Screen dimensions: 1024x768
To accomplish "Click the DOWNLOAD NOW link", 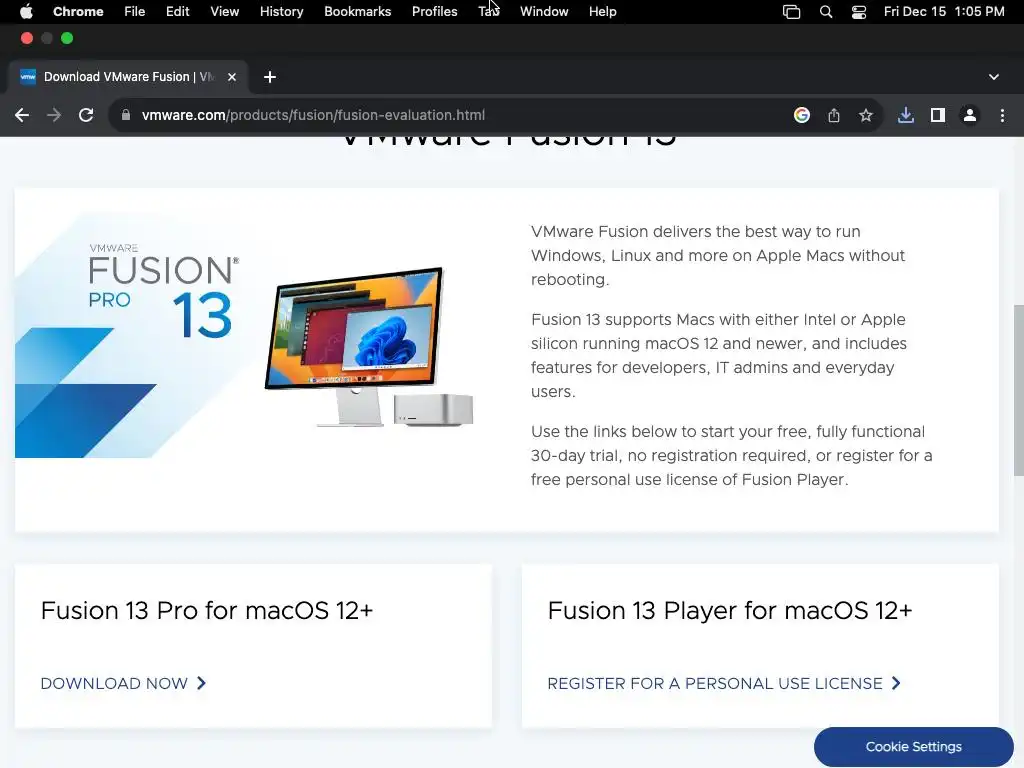I will tap(123, 683).
